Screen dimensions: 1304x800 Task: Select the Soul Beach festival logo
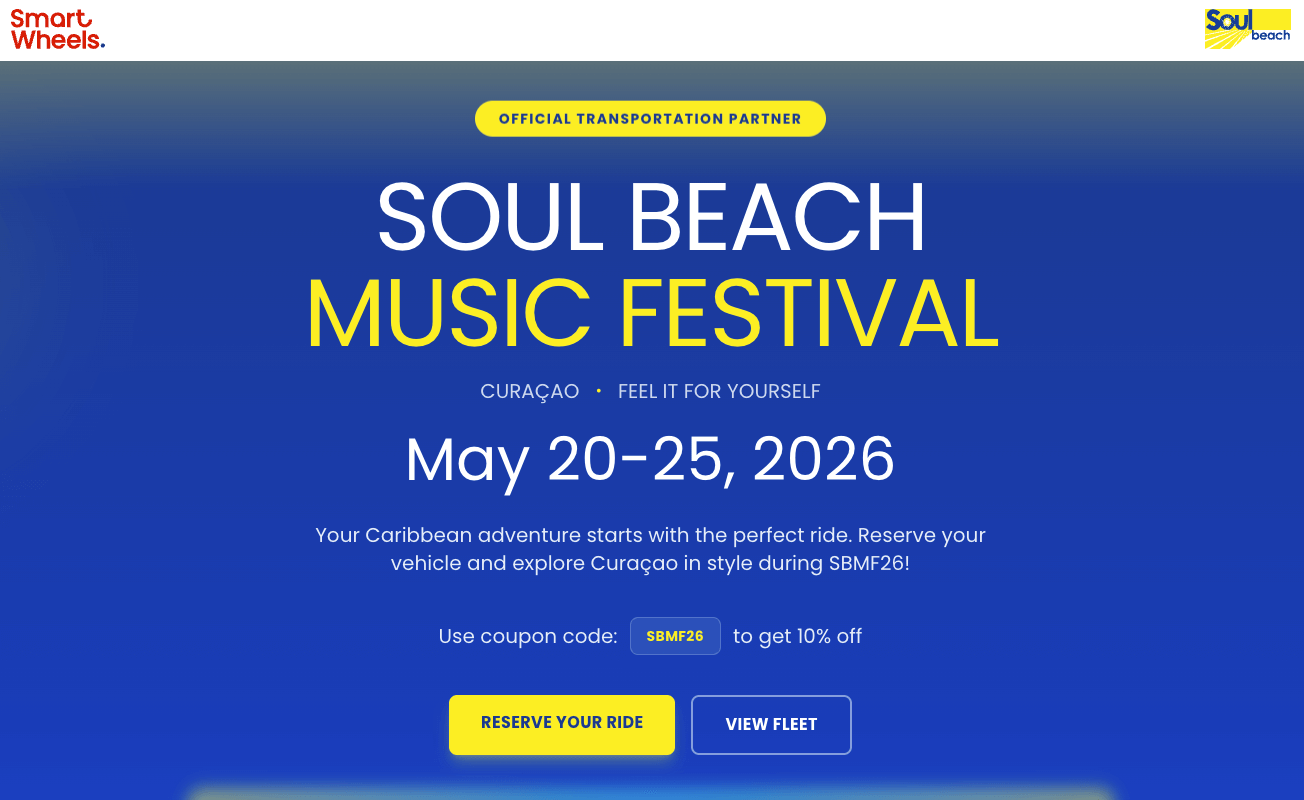click(1248, 28)
